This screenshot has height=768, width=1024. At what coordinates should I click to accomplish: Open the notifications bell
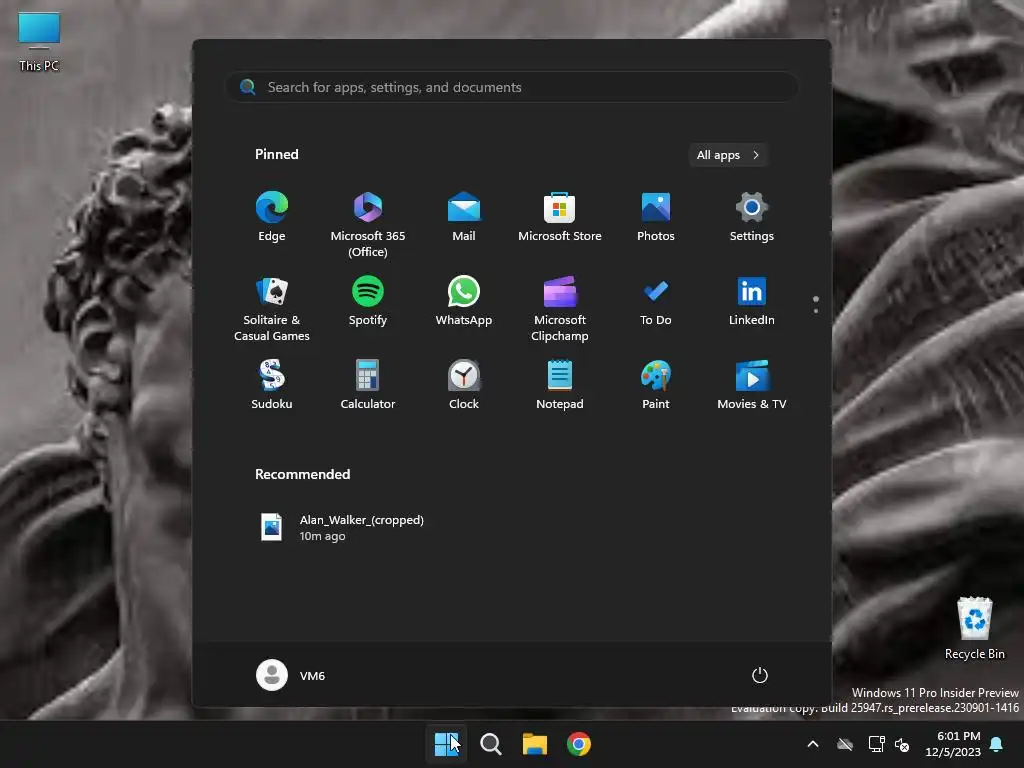pos(997,744)
